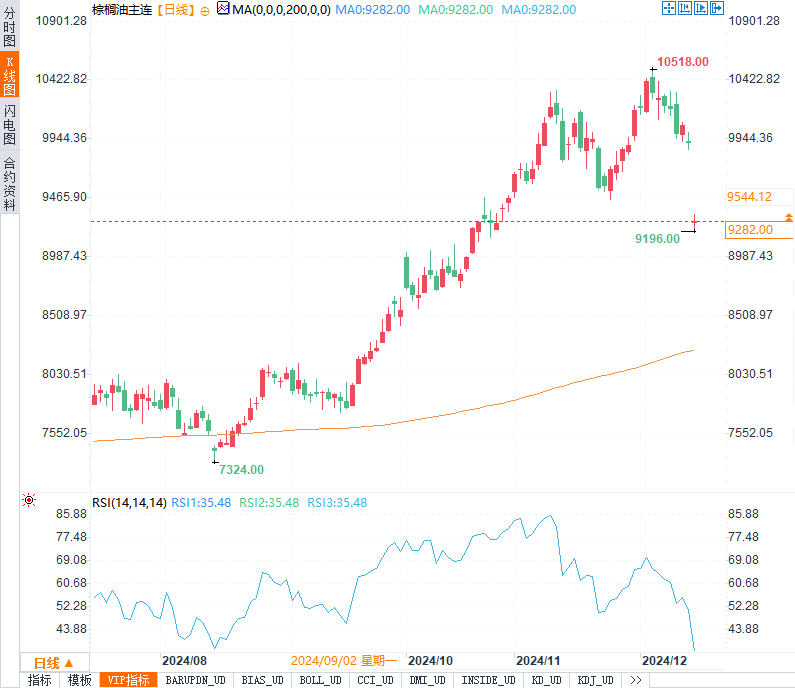The image size is (795, 688).
Task: Click the 指标 button at bottom left
Action: 40,680
